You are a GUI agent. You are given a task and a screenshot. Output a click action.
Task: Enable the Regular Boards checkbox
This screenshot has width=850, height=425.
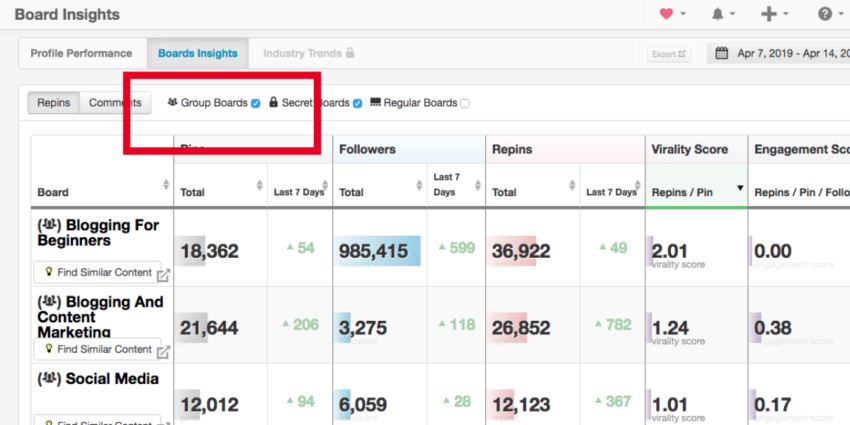[x=465, y=103]
